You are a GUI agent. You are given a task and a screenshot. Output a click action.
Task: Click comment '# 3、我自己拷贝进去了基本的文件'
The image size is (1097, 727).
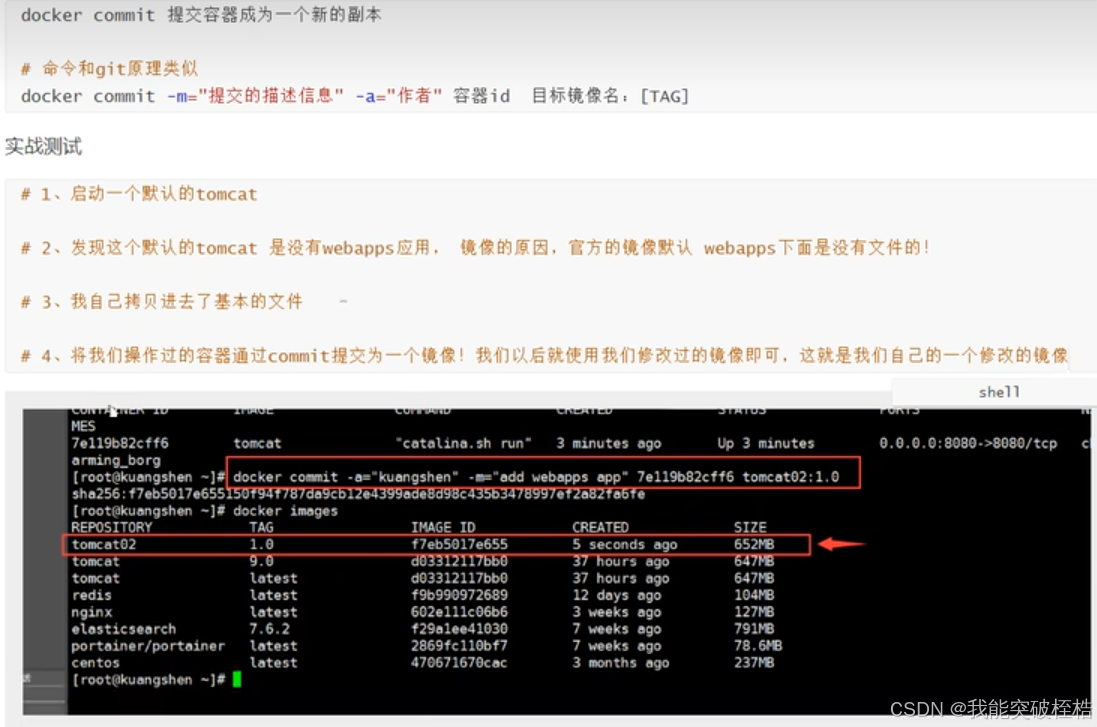162,302
